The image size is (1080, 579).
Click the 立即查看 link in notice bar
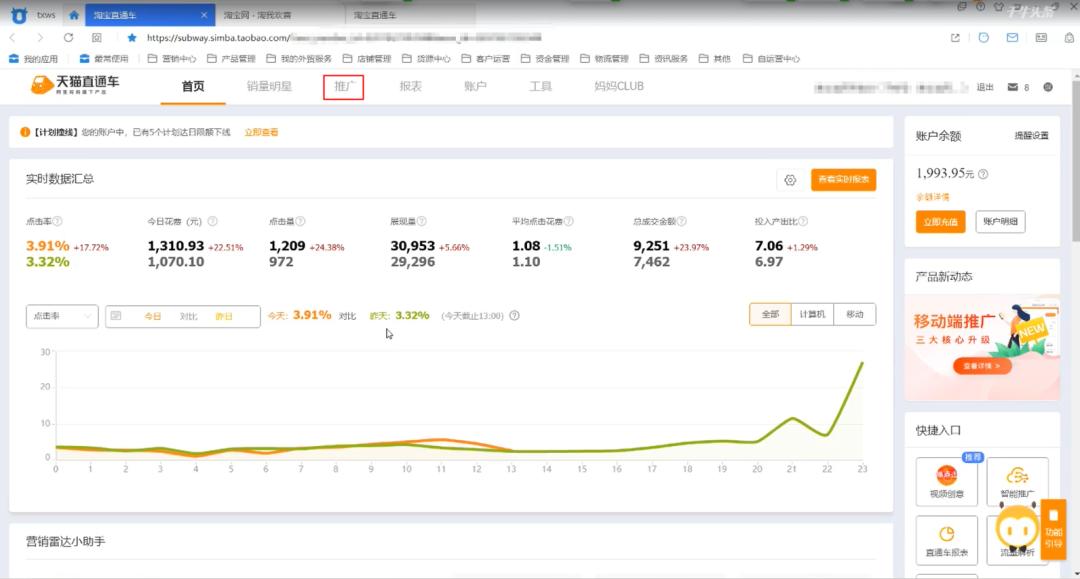click(261, 132)
